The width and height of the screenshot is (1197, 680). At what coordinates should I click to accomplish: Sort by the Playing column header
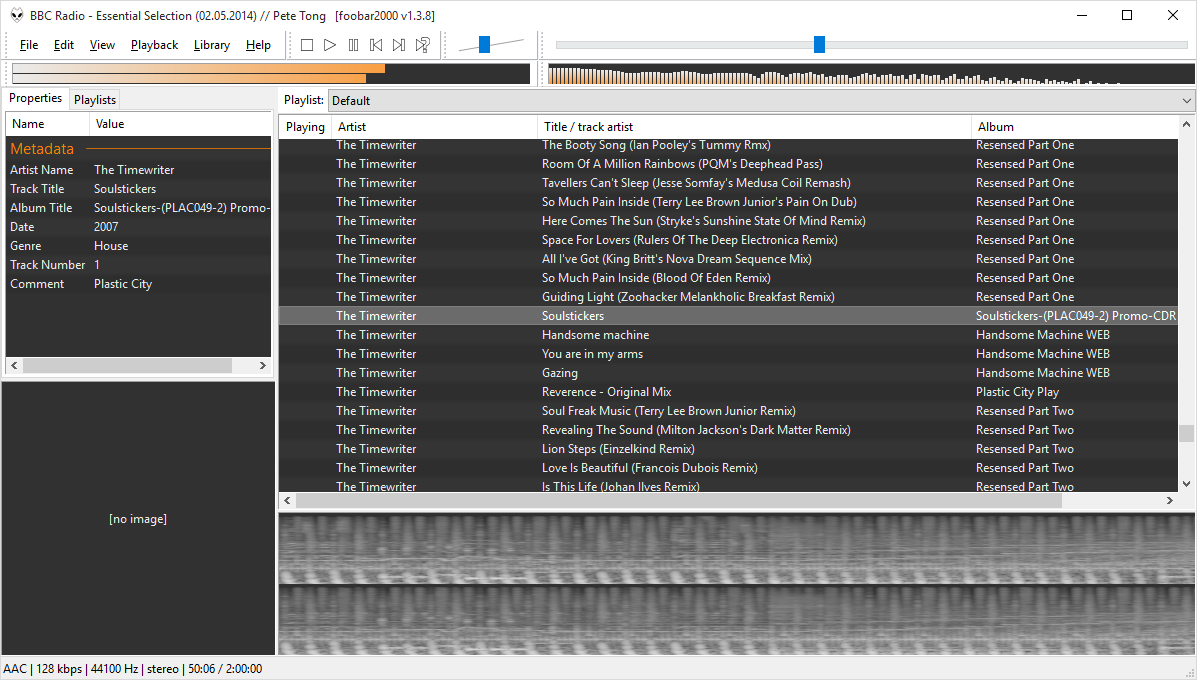pyautogui.click(x=305, y=127)
